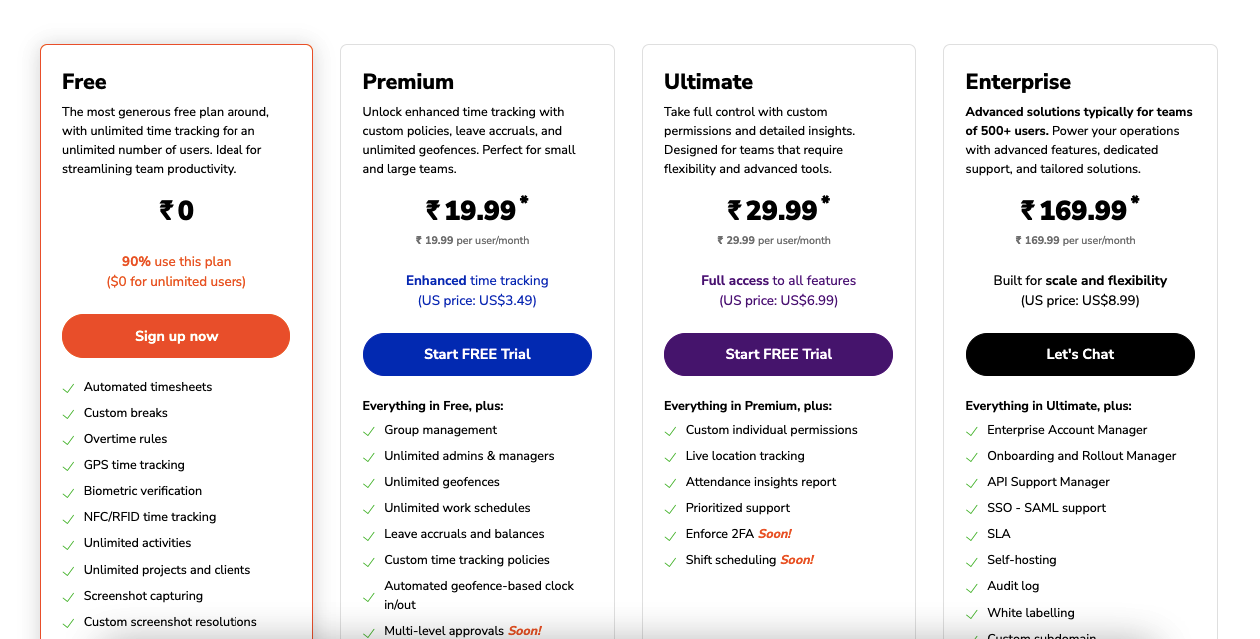This screenshot has width=1260, height=639.
Task: Open Let's Chat for Enterprise plan
Action: point(1080,354)
